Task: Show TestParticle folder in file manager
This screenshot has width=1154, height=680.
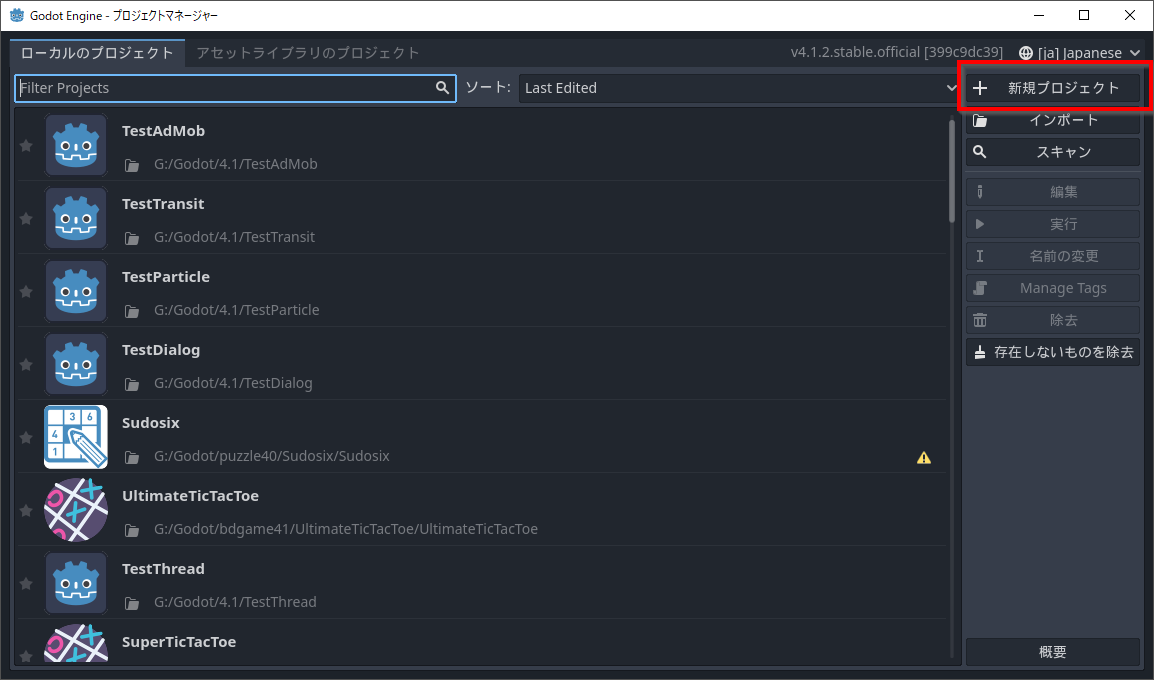Action: tap(132, 311)
